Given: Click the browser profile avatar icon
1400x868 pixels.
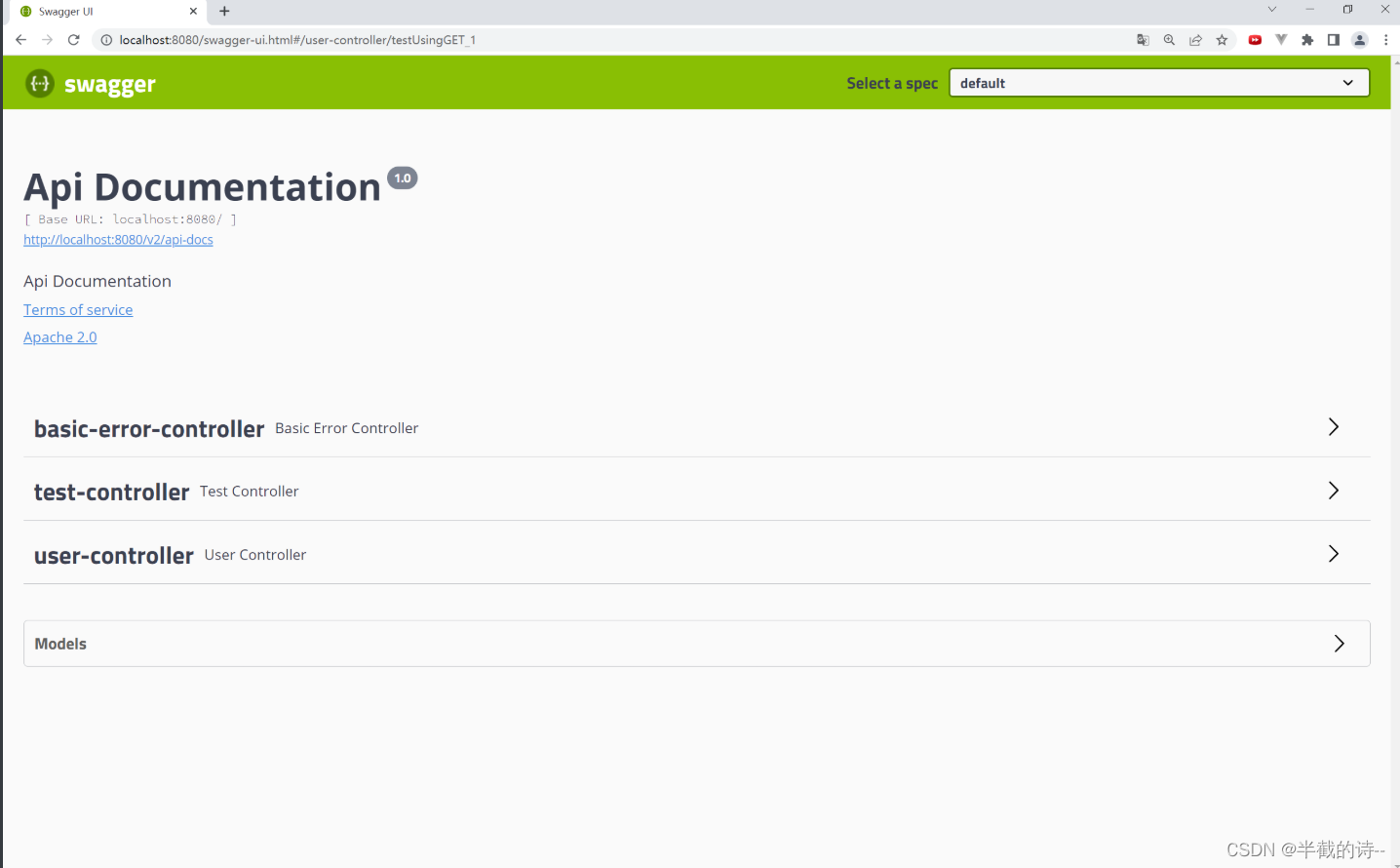Looking at the screenshot, I should 1359,40.
